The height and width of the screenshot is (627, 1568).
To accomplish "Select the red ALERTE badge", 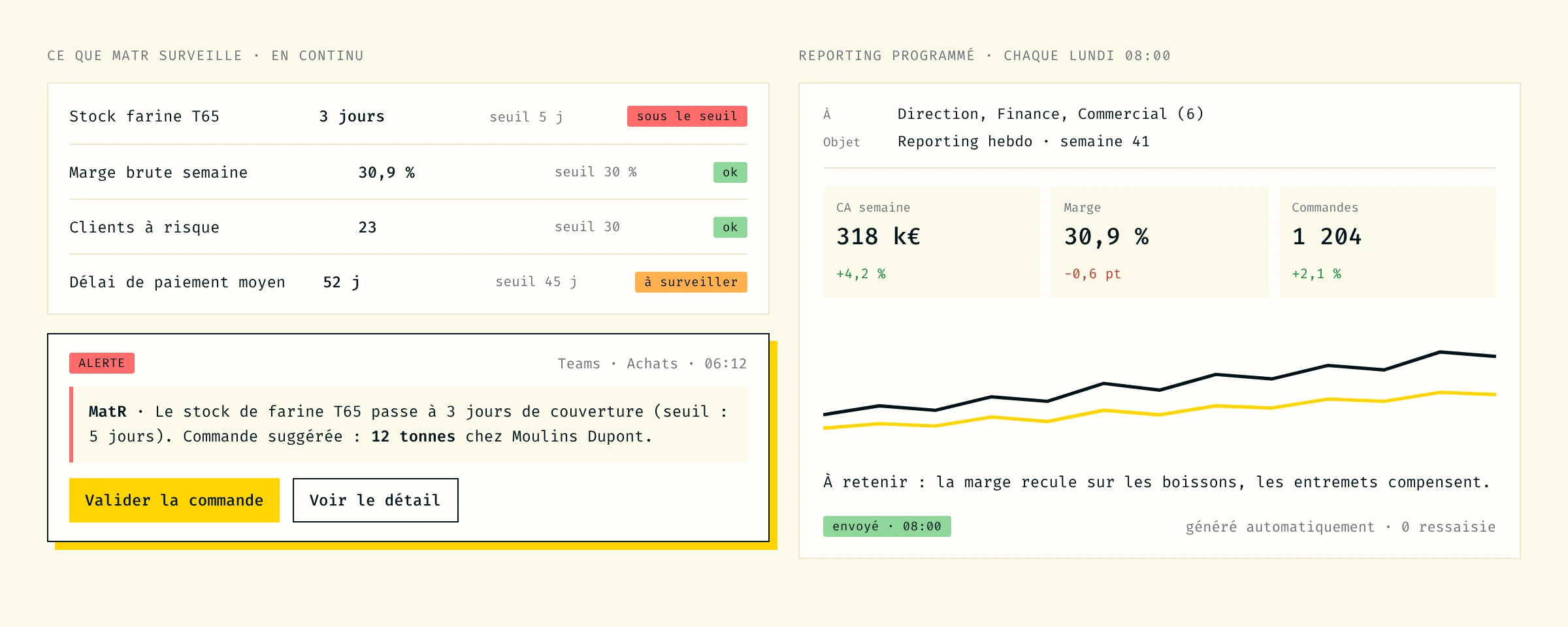I will click(x=102, y=363).
